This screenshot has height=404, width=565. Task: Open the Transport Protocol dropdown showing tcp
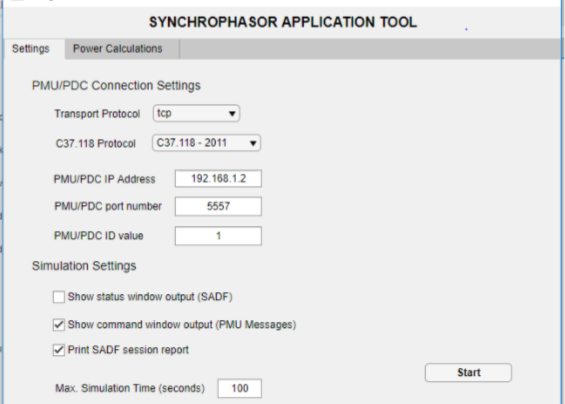[196, 114]
